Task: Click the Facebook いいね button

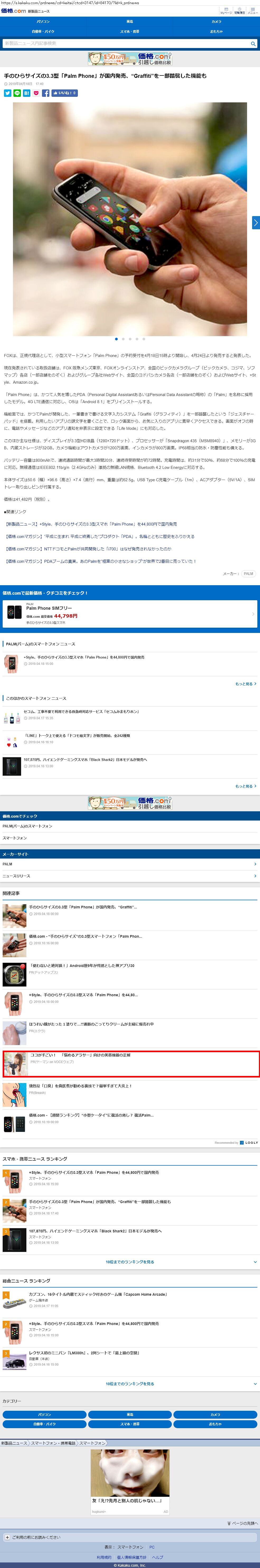Action: (65, 93)
